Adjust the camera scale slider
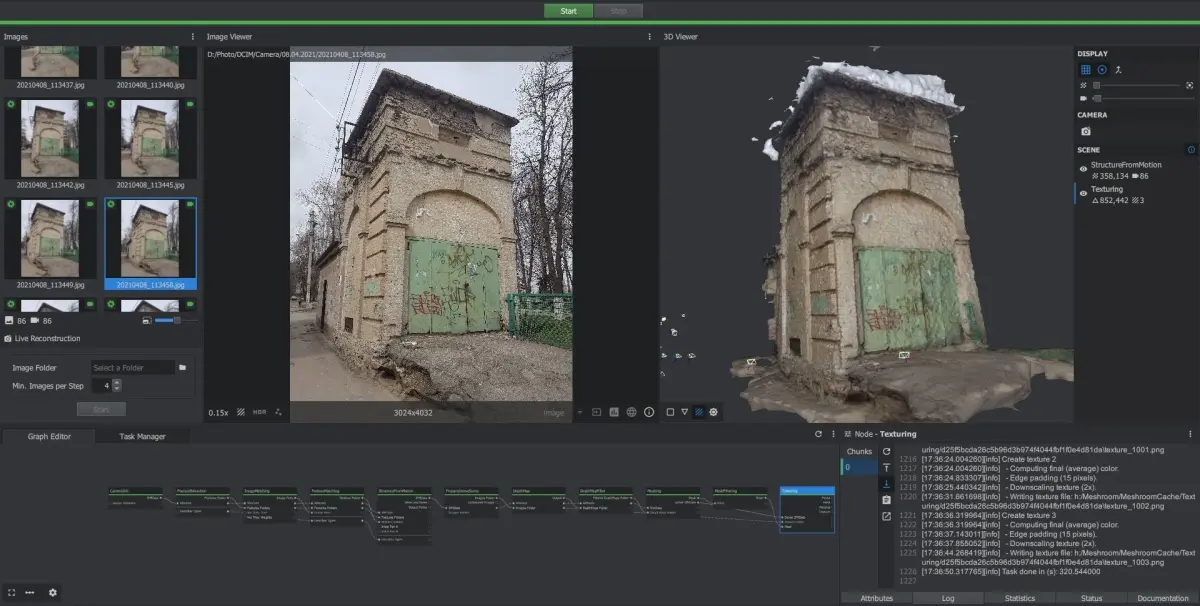Viewport: 1200px width, 606px height. click(x=1143, y=98)
